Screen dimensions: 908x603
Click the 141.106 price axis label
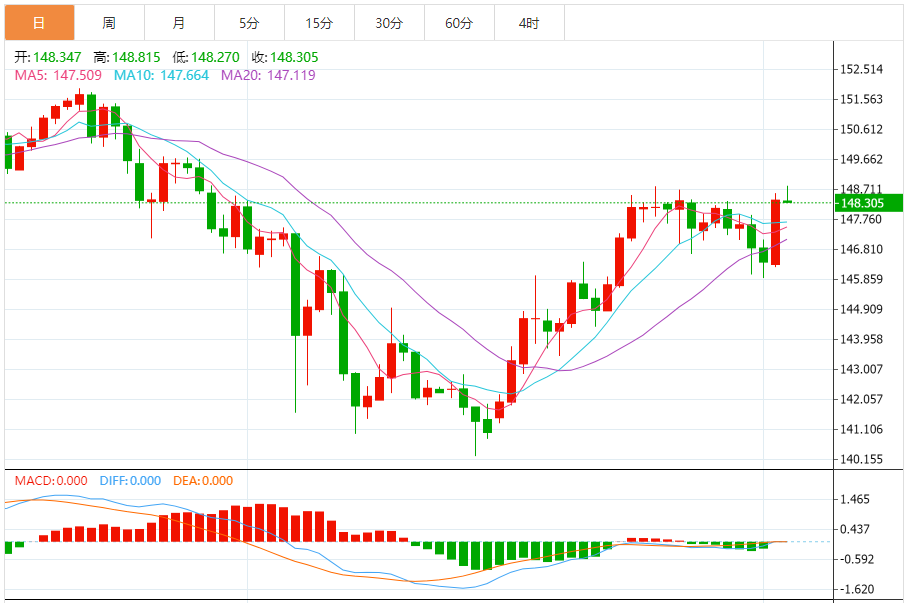click(x=862, y=429)
